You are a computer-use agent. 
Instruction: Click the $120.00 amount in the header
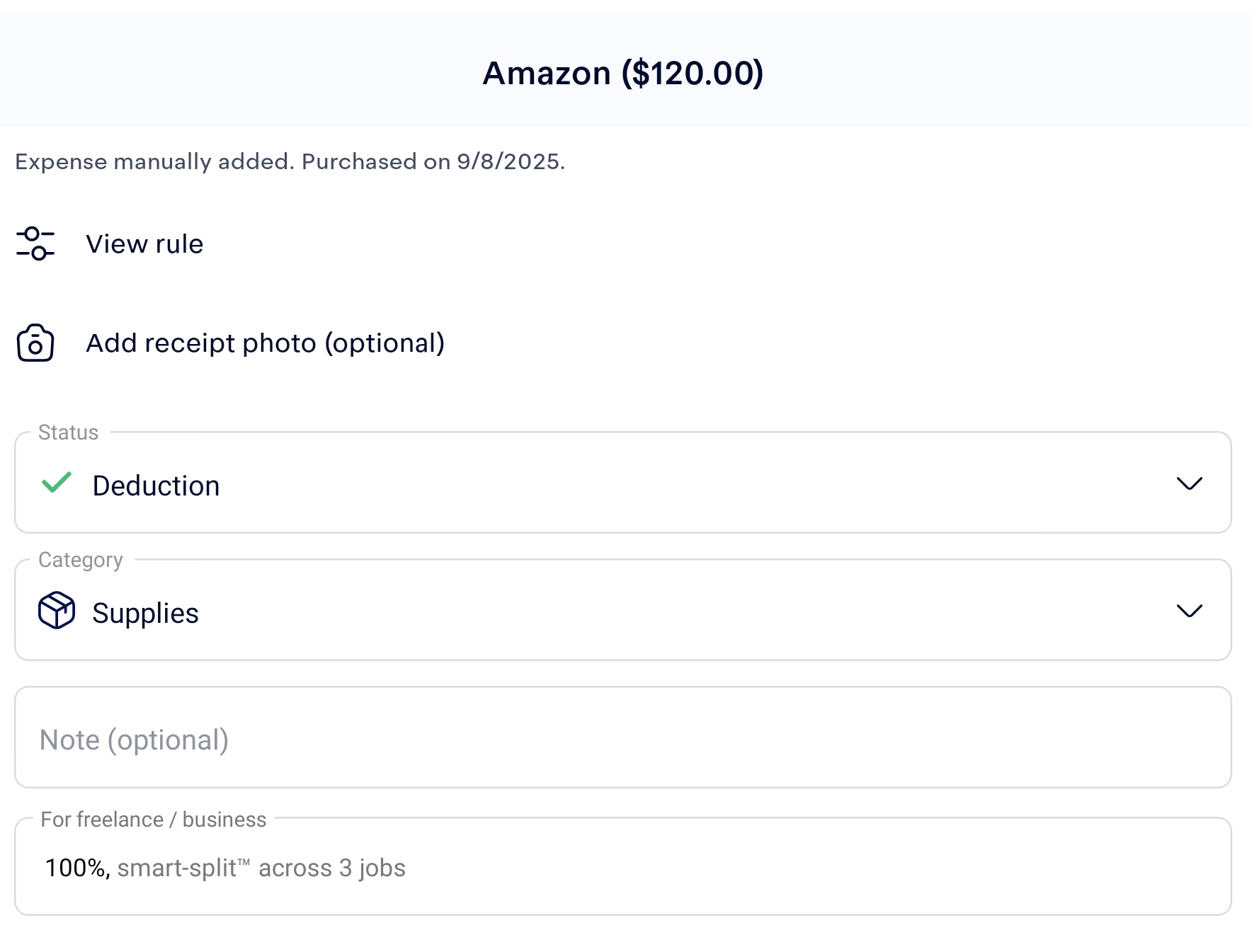693,74
